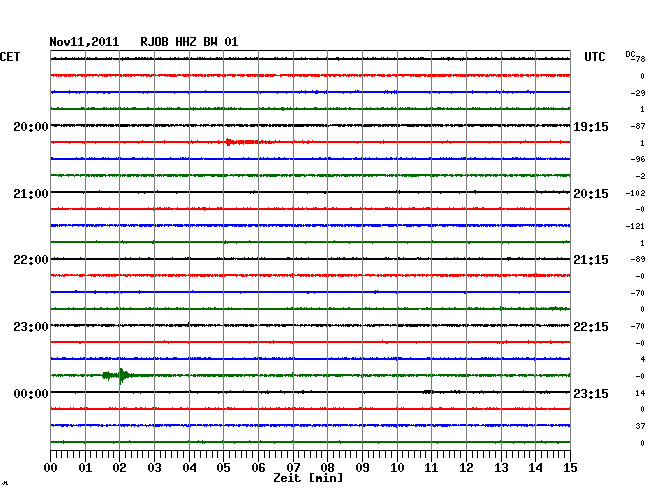Click the 08 minute axis label
This screenshot has height=494, width=650.
327,467
